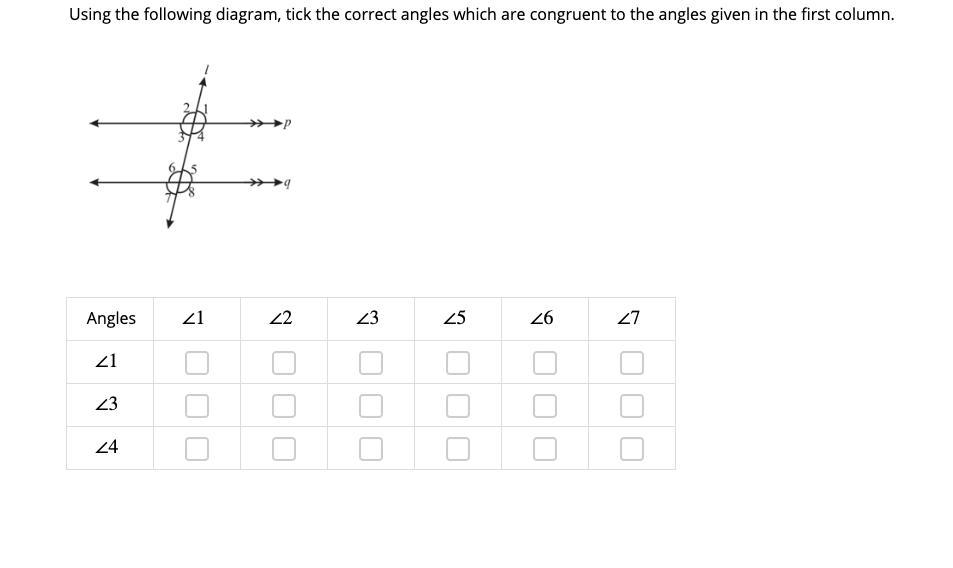Tick ∠1 row checkbox under ∠2 column
The width and height of the screenshot is (953, 568).
pos(284,363)
